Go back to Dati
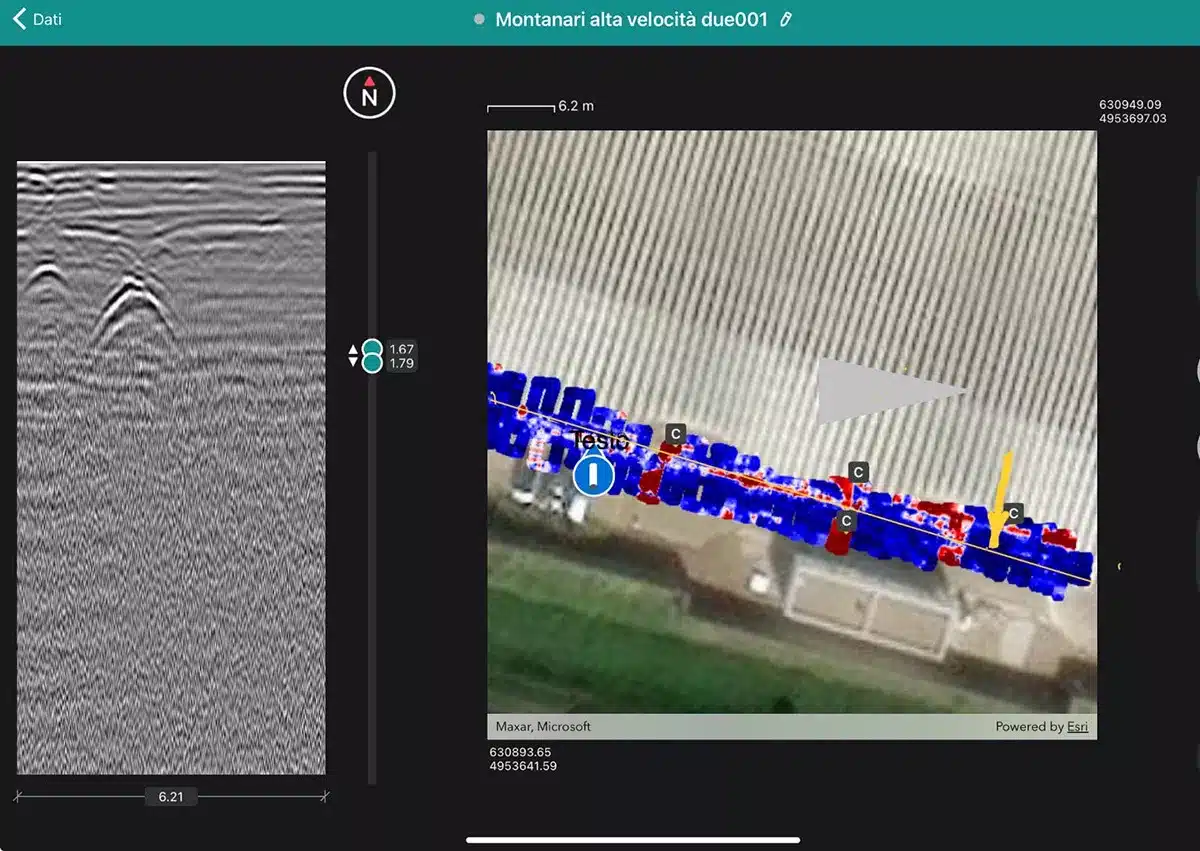1200x851 pixels. (x=37, y=19)
